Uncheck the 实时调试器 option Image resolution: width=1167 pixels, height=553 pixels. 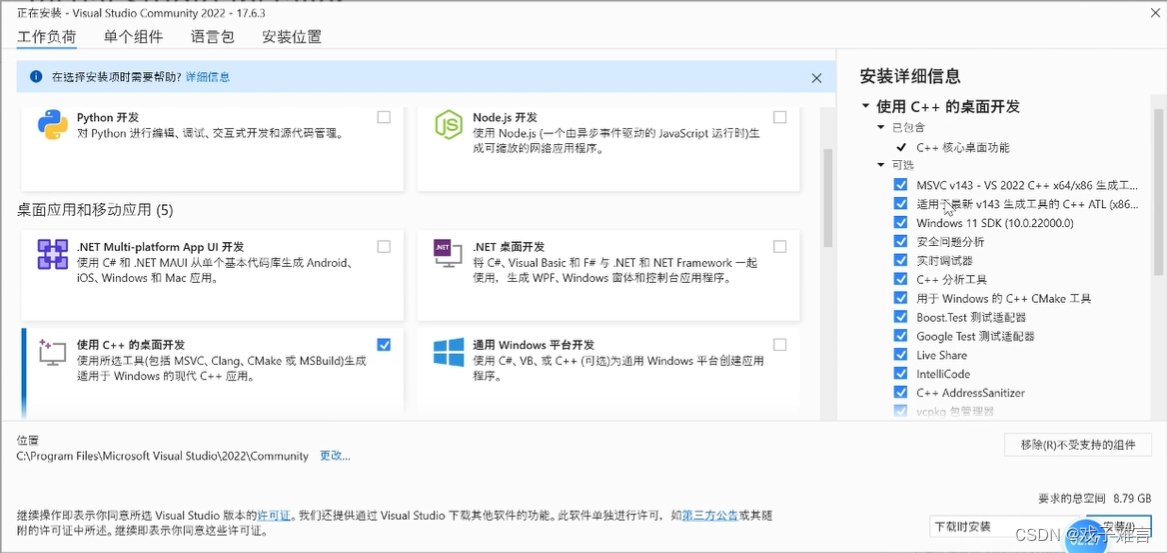click(901, 260)
